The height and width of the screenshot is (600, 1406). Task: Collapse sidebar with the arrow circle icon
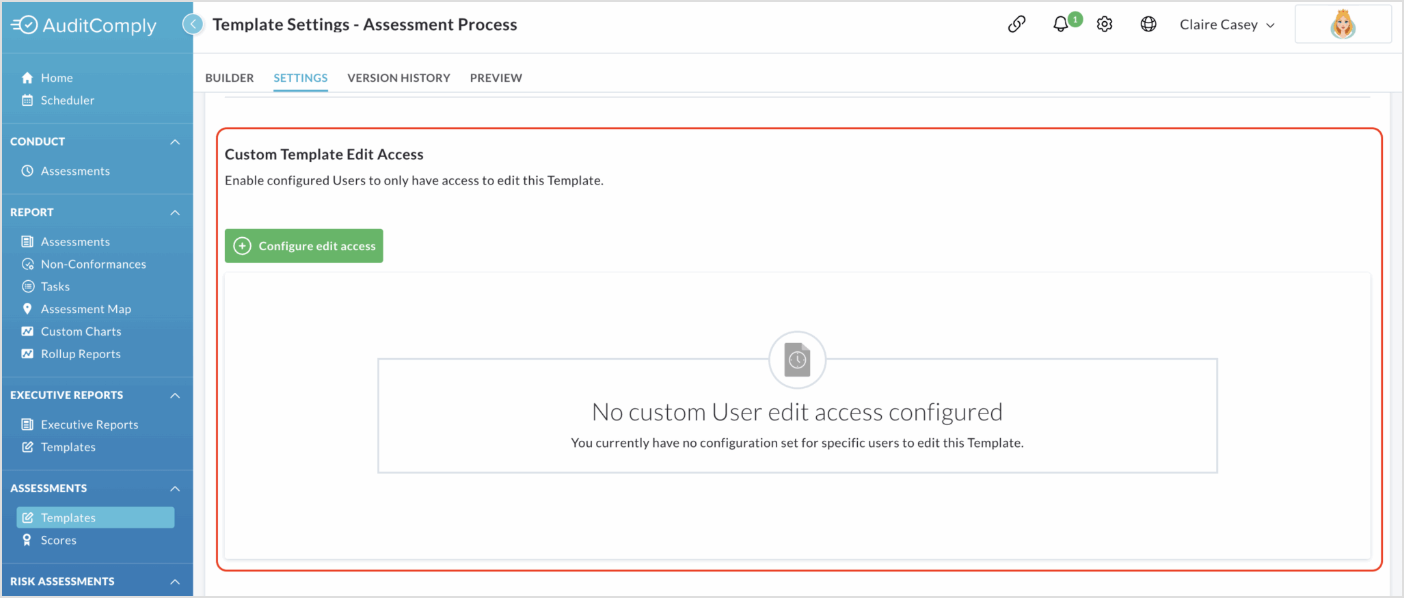tap(193, 25)
